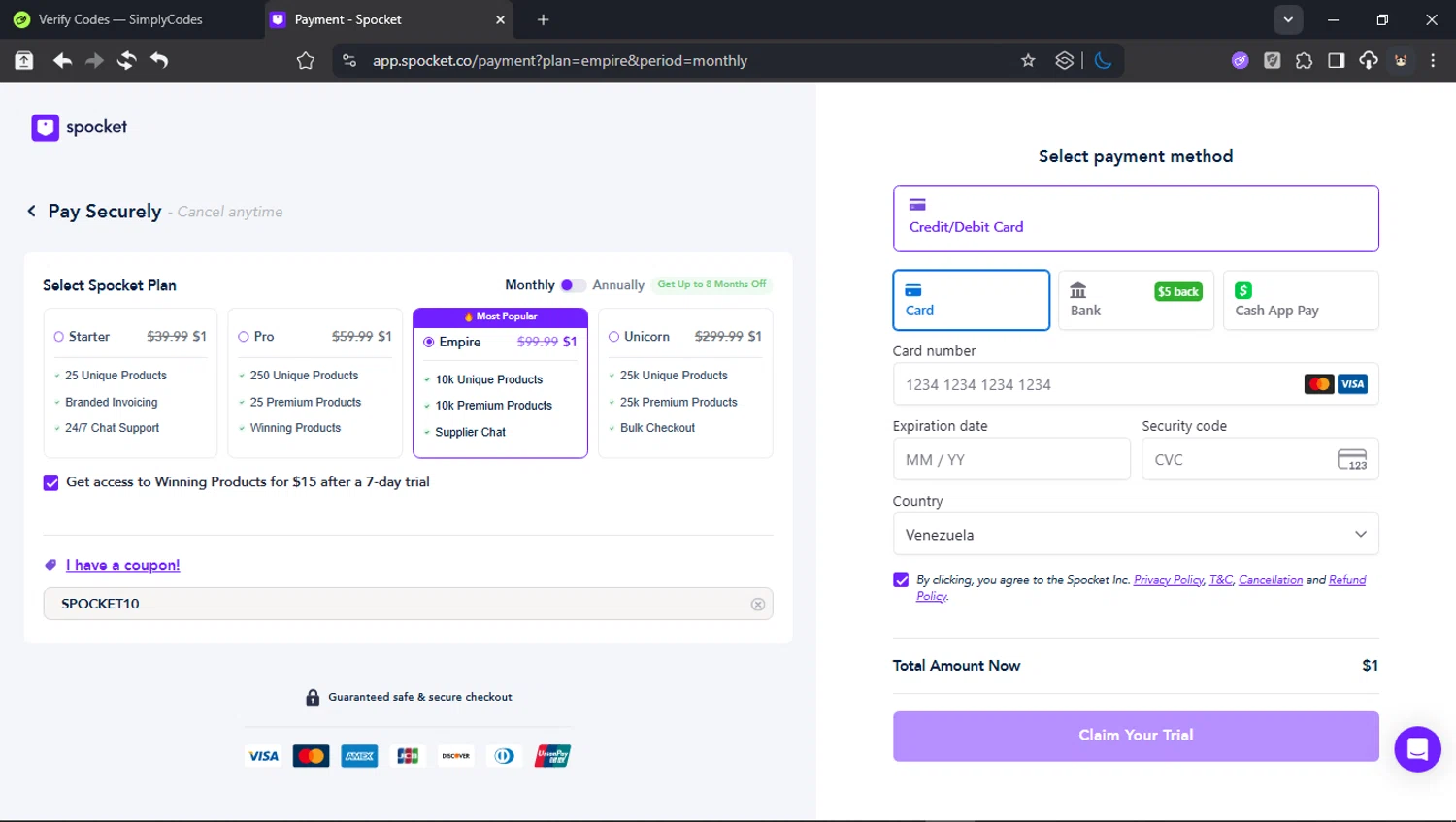This screenshot has height=822, width=1456.
Task: Bookmark this page with star icon
Action: pyautogui.click(x=1028, y=60)
